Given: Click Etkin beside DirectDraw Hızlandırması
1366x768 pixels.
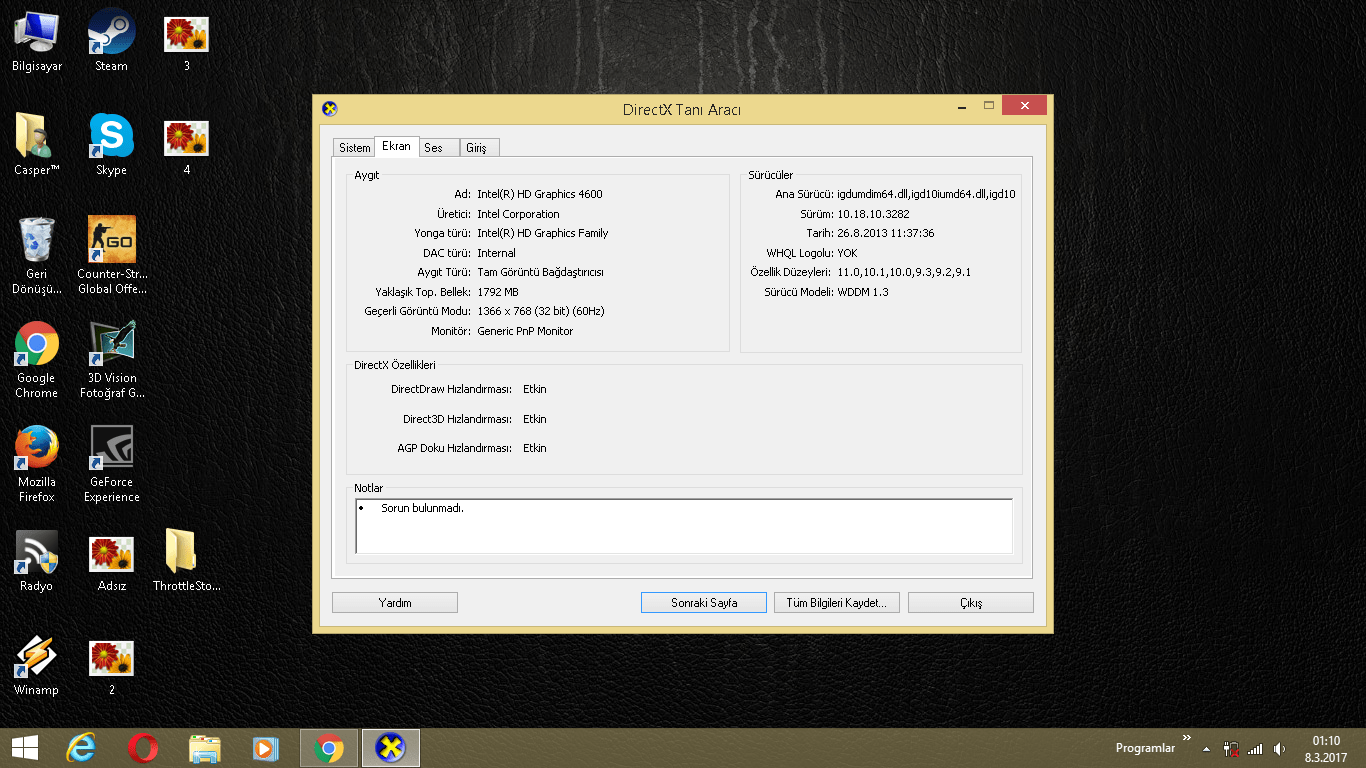Looking at the screenshot, I should pyautogui.click(x=535, y=389).
